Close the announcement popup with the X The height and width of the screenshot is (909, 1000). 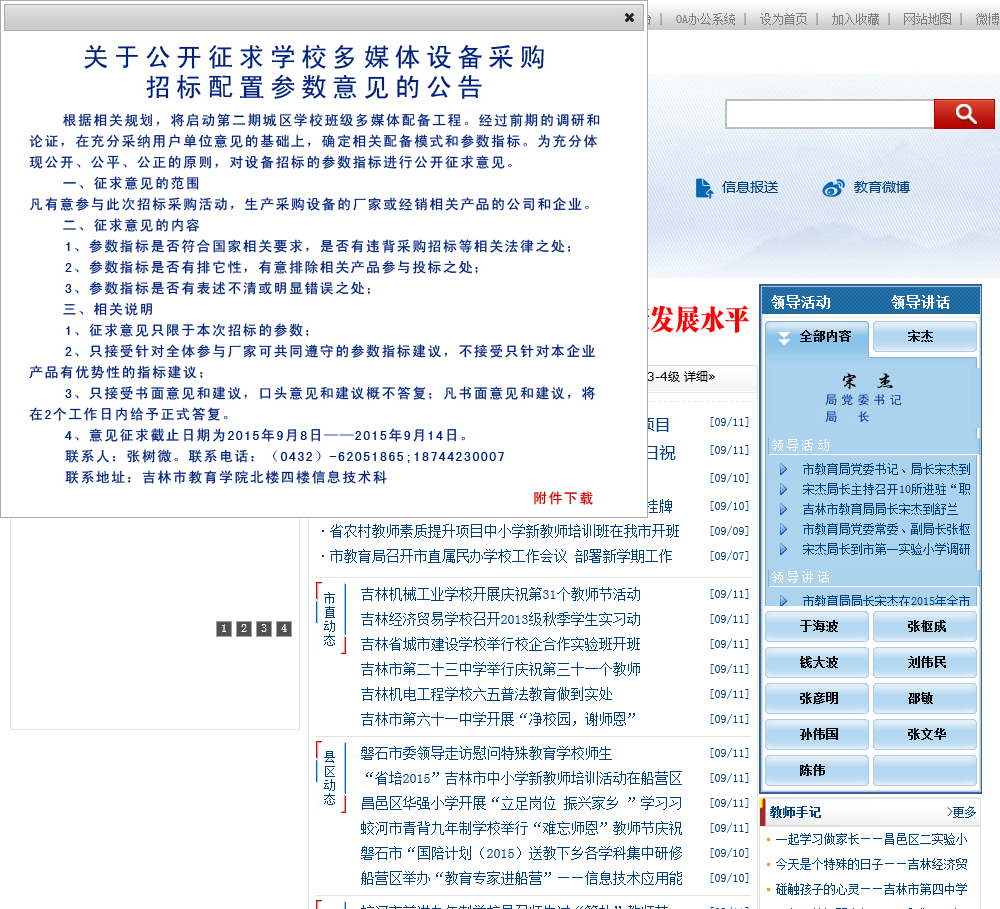click(x=629, y=18)
